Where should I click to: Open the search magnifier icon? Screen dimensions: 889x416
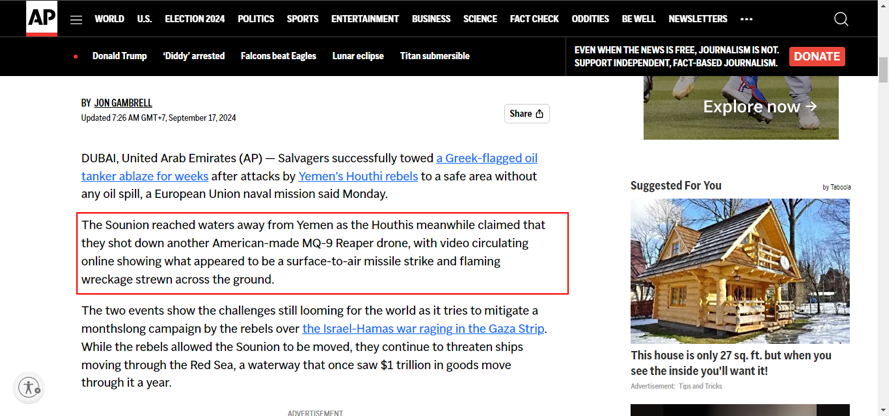tap(841, 19)
